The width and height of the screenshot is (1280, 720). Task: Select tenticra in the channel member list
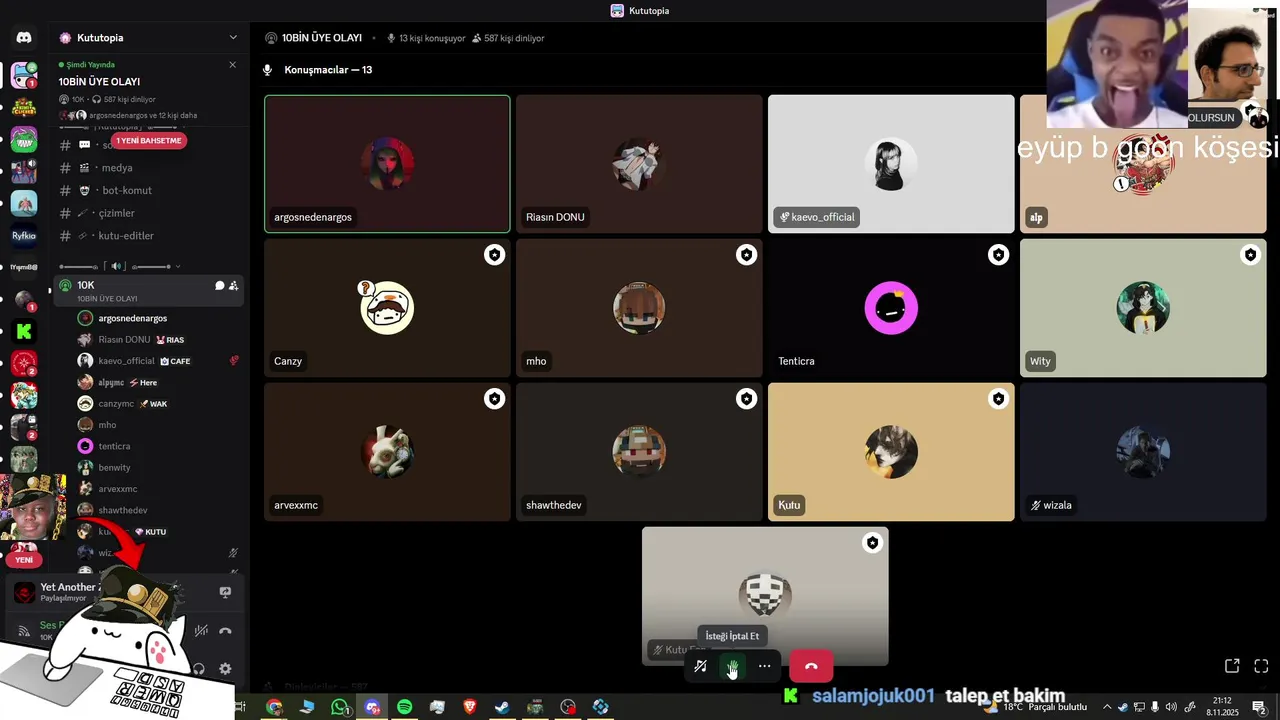[x=158, y=446]
